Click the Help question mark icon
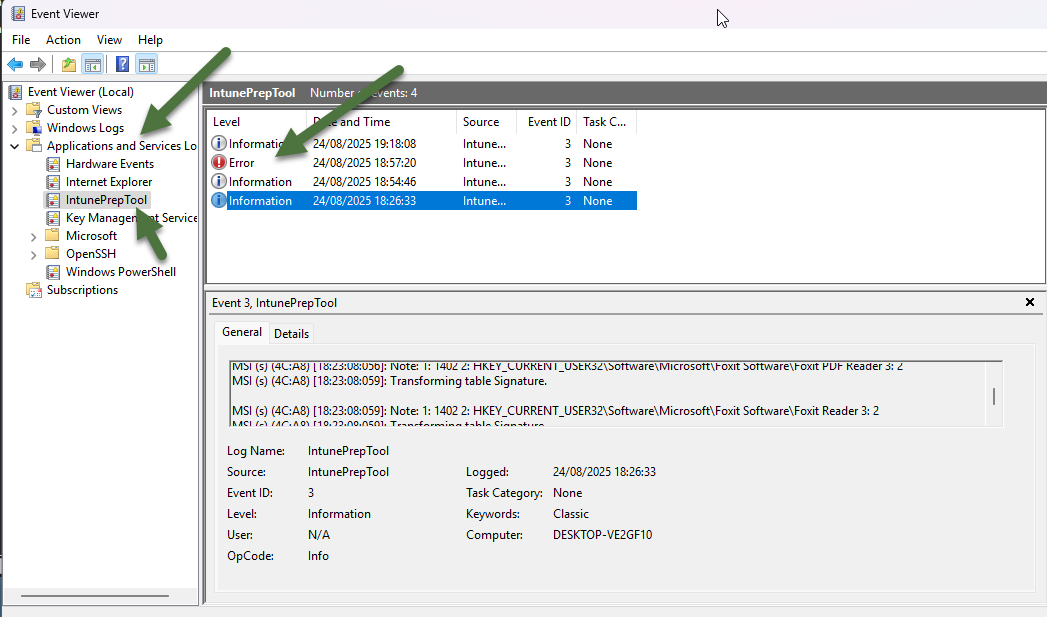Image resolution: width=1047 pixels, height=617 pixels. click(120, 63)
